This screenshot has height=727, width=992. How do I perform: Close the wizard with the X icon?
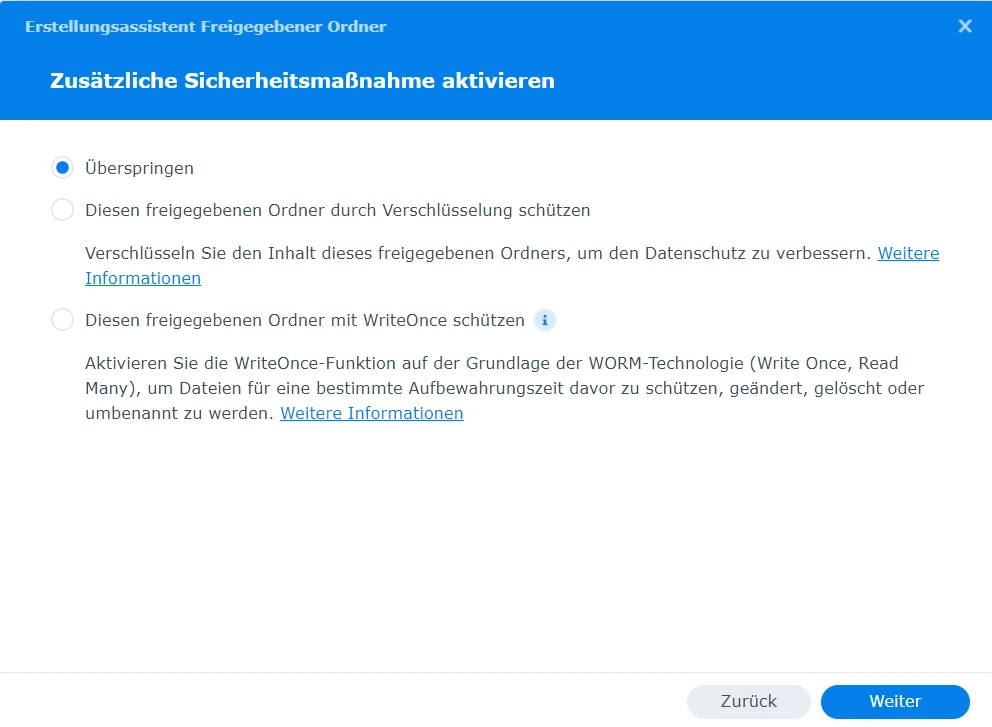click(965, 27)
